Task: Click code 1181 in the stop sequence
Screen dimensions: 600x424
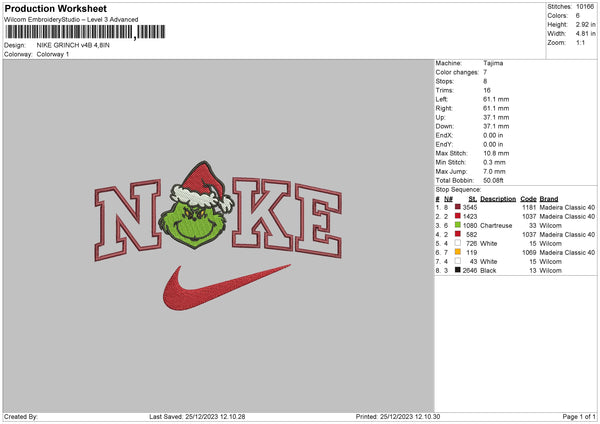Action: 529,207
